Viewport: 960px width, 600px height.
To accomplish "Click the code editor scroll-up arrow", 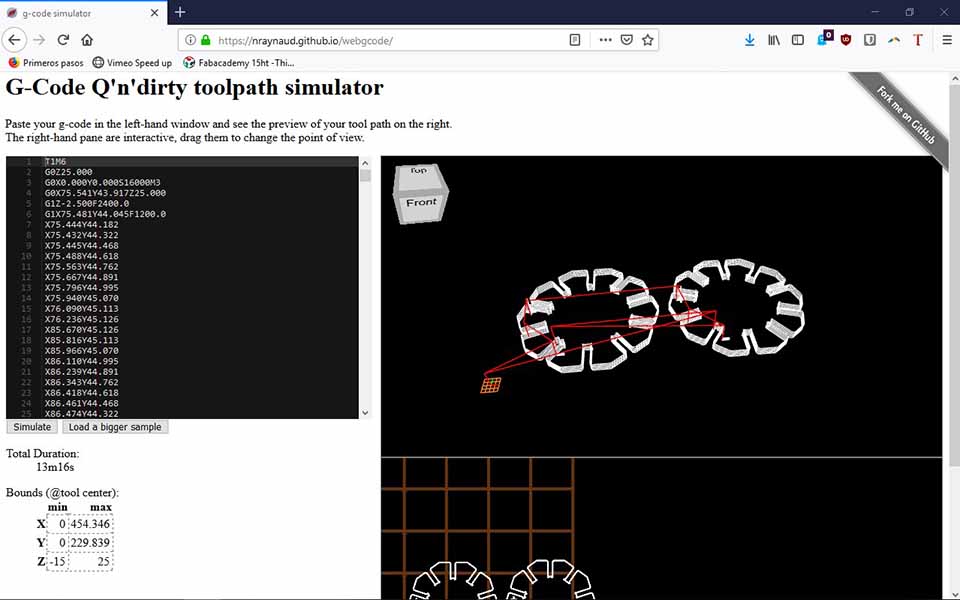I will pos(365,163).
